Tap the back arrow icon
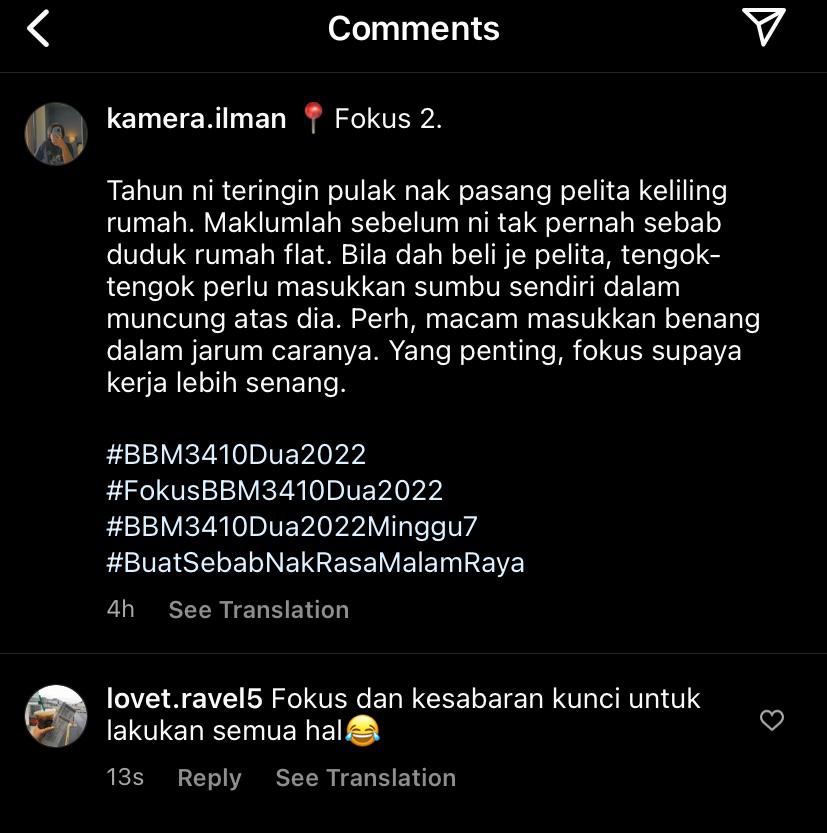827x833 pixels. [x=38, y=29]
